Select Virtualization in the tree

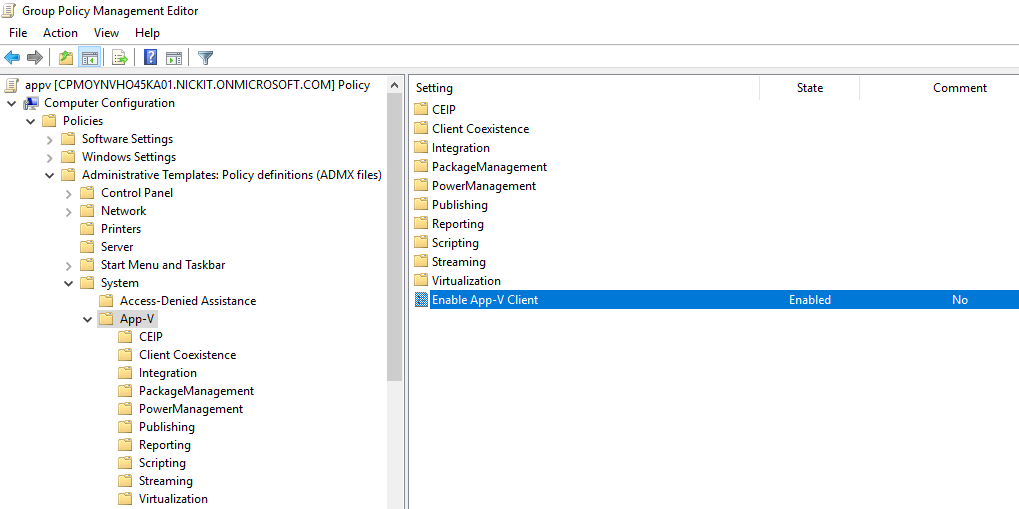point(173,499)
